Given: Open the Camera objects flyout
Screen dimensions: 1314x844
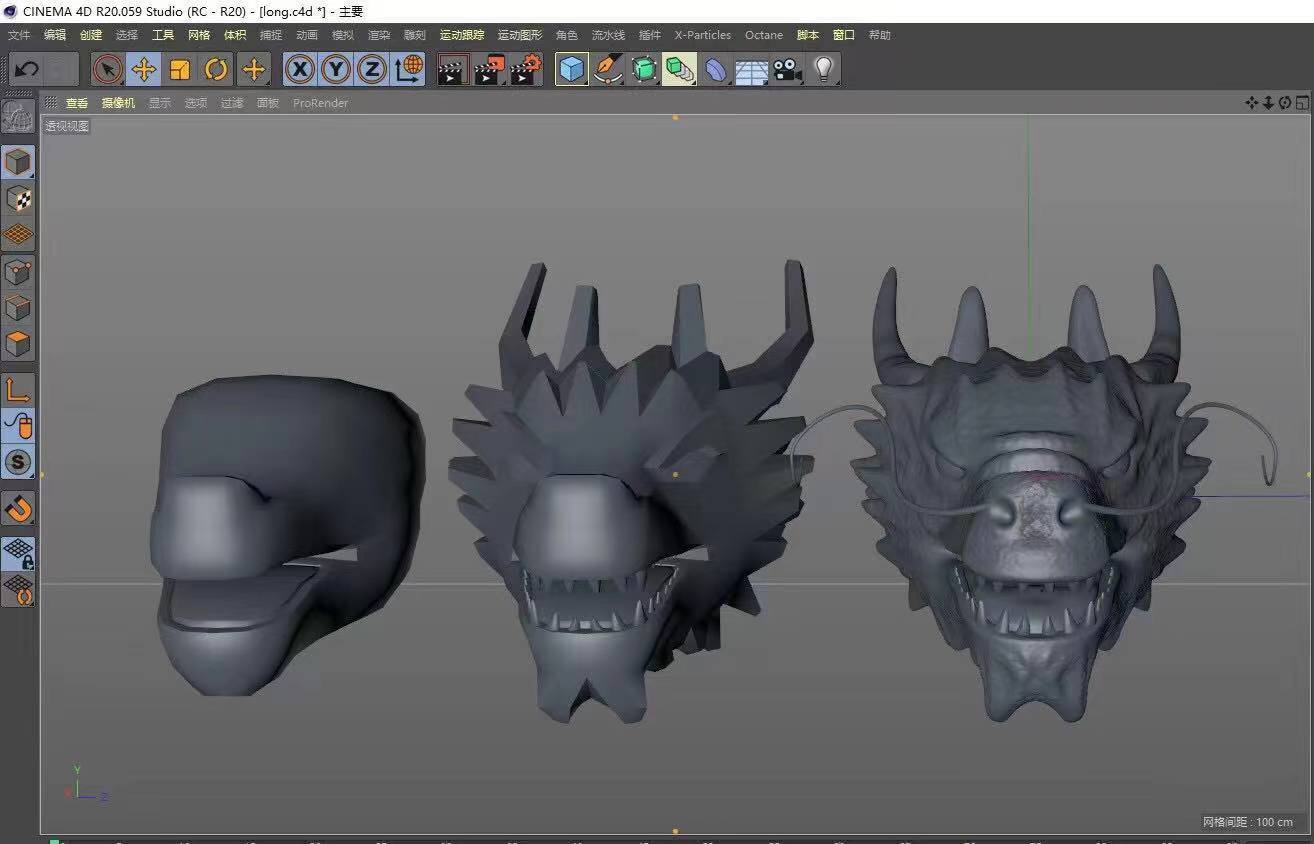Looking at the screenshot, I should pos(788,69).
